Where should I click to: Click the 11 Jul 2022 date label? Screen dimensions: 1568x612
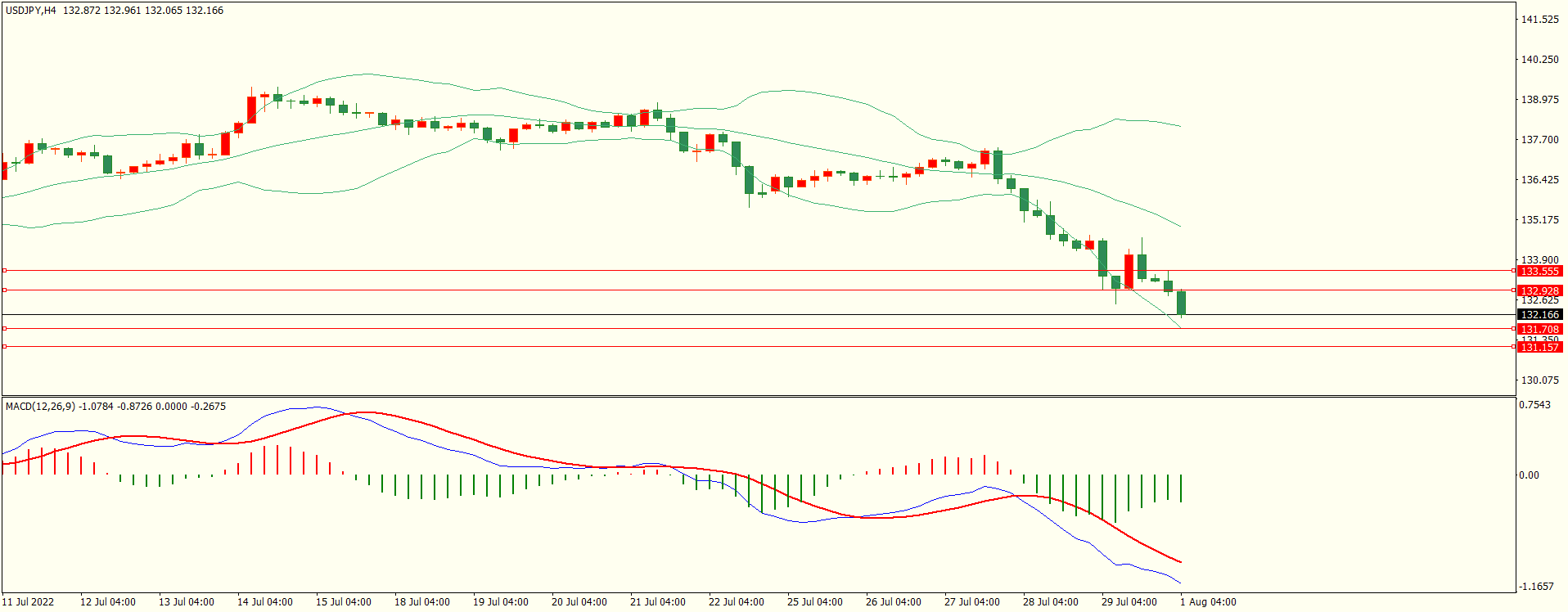tap(28, 602)
